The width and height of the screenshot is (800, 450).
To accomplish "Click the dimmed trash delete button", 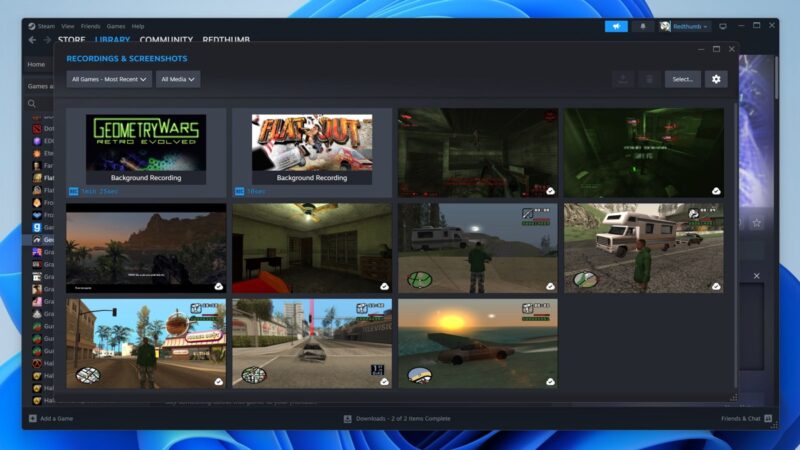I will coord(649,79).
